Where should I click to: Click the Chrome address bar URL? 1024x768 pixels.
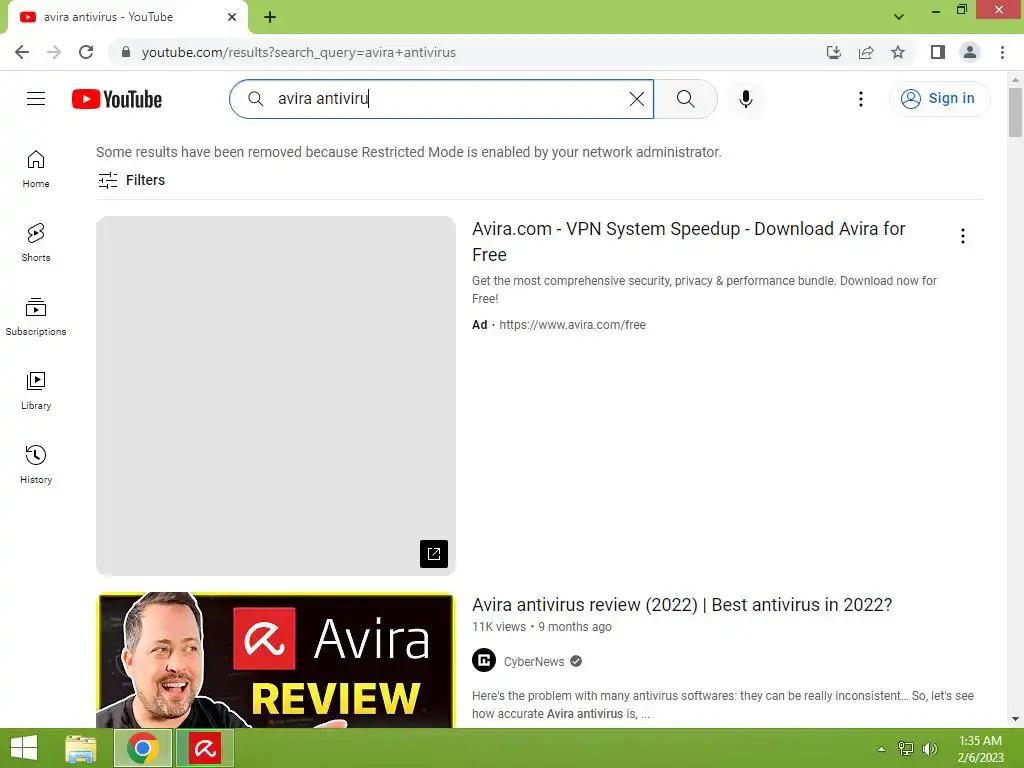(298, 52)
